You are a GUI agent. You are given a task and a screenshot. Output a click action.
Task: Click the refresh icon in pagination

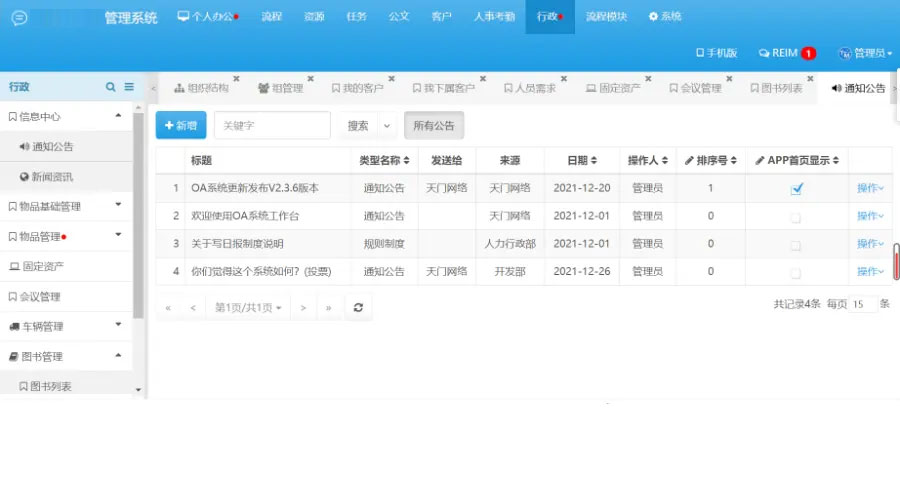(x=358, y=308)
